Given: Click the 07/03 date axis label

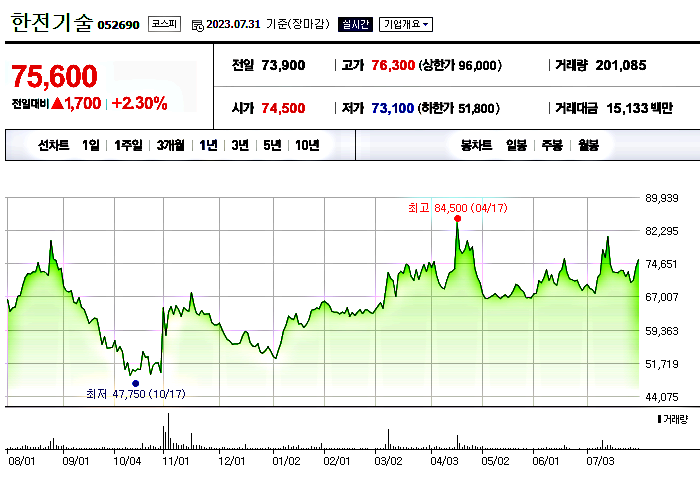Looking at the screenshot, I should (600, 461).
